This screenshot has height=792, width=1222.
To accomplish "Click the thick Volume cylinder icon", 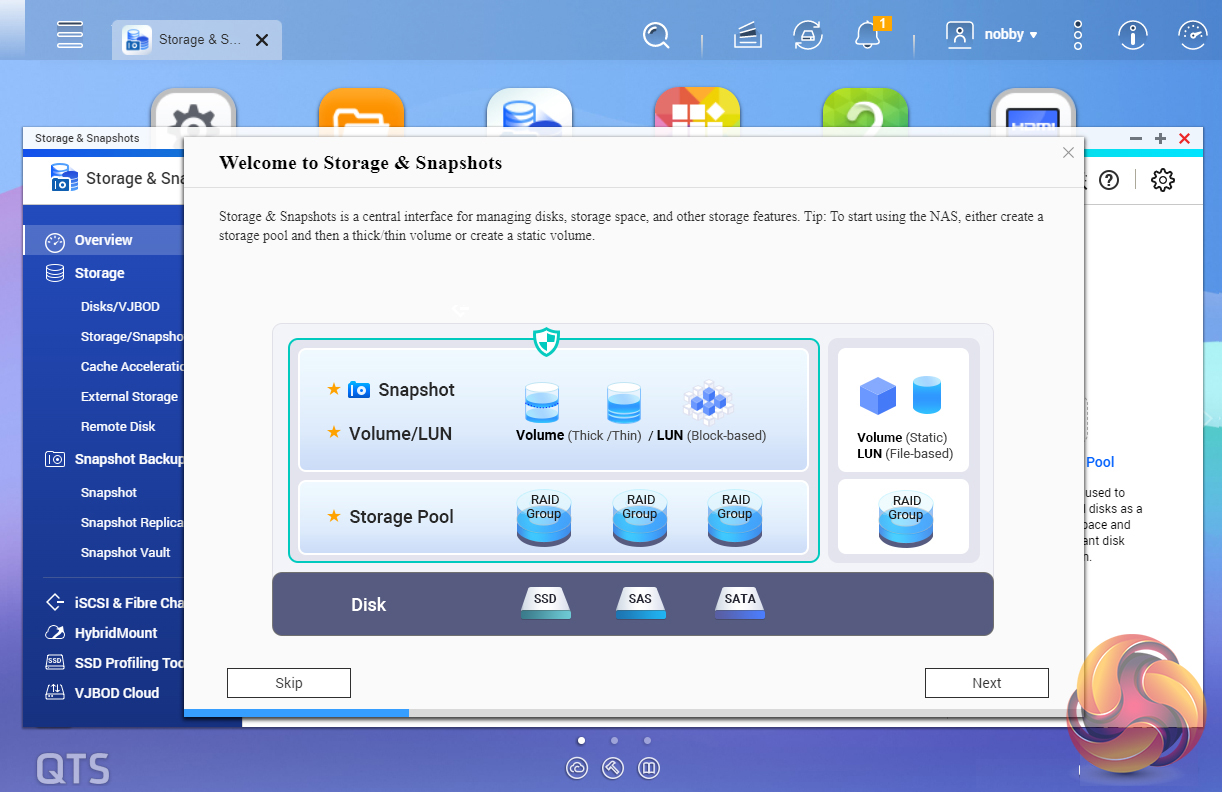I will point(541,402).
